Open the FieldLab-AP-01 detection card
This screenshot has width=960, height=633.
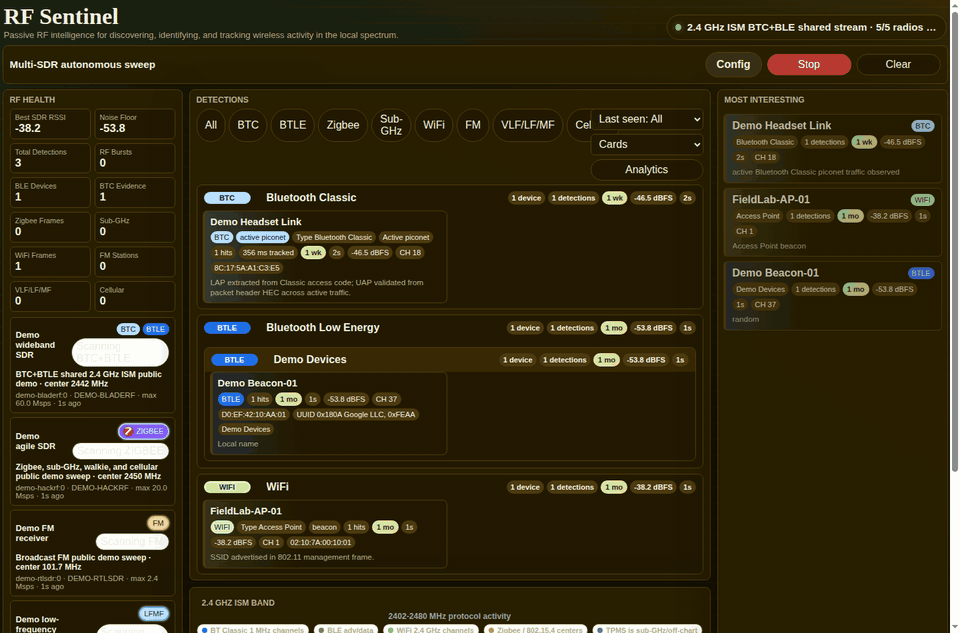(x=324, y=534)
